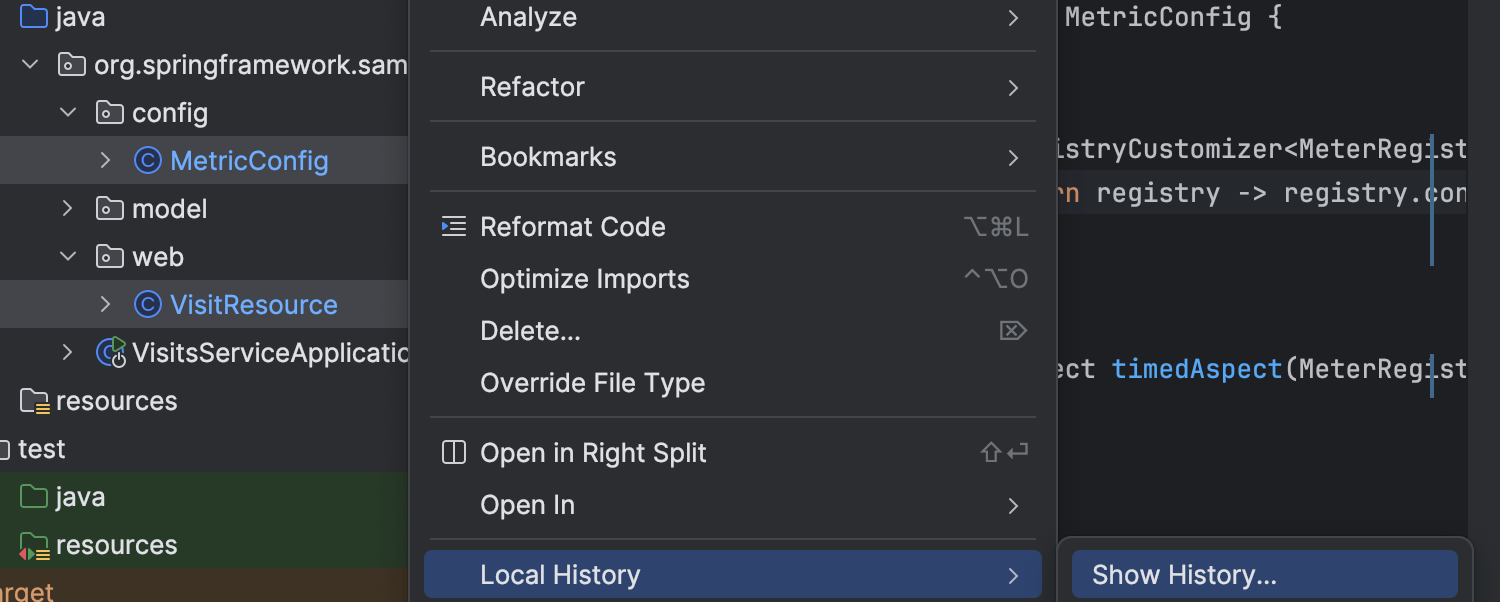The width and height of the screenshot is (1500, 602).
Task: Click the MetricConfig class icon
Action: click(x=148, y=161)
